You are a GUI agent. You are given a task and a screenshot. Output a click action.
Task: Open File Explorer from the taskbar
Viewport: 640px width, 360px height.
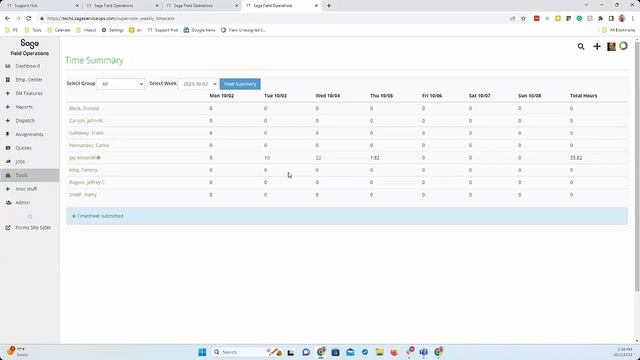(x=380, y=352)
